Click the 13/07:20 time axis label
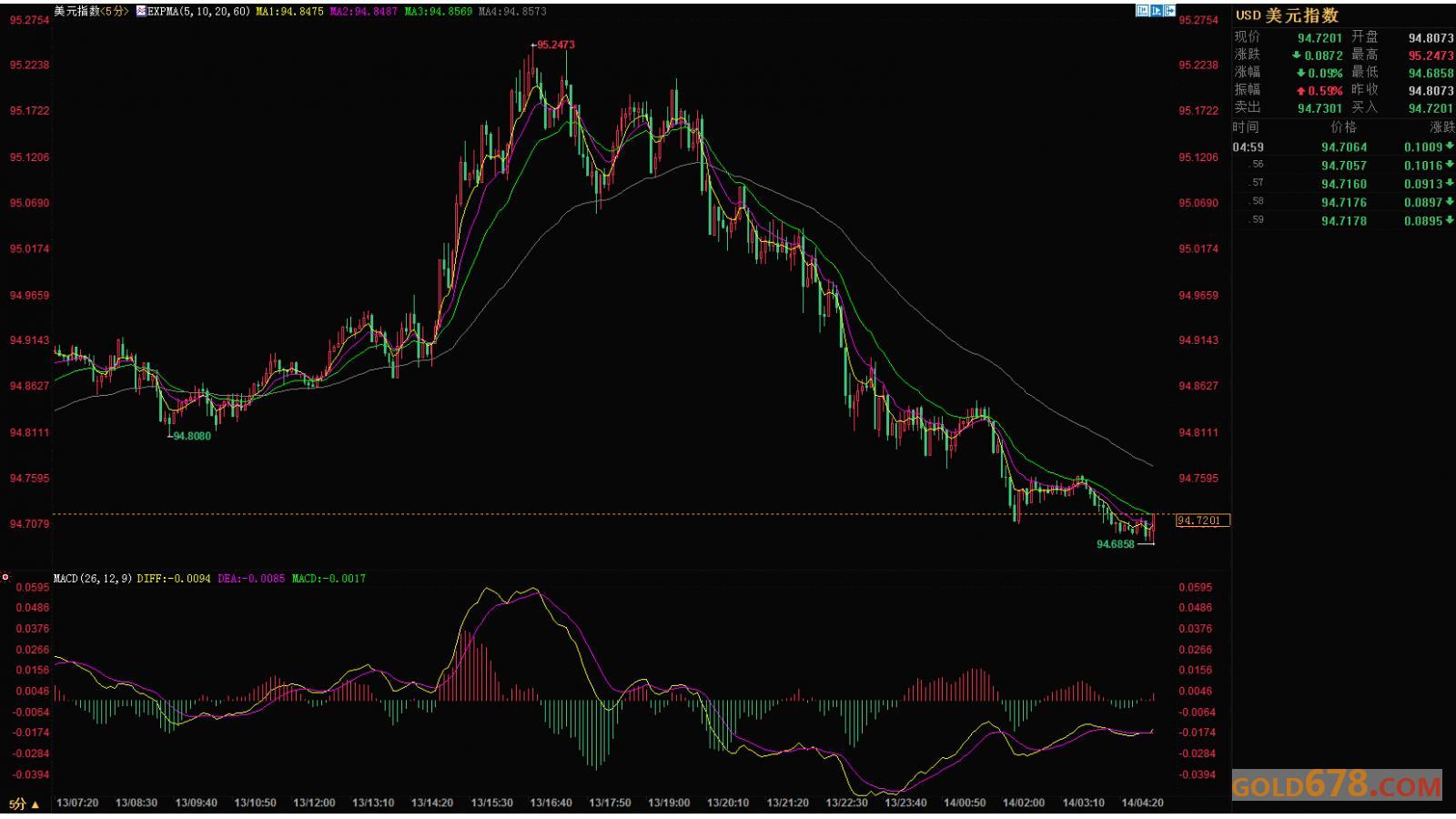The image size is (1456, 819). click(x=76, y=804)
